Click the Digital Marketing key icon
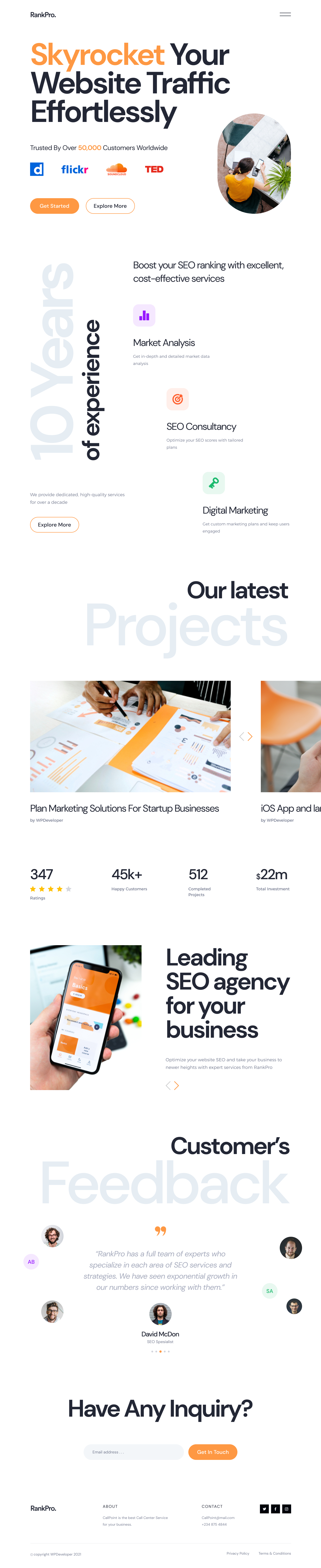321x1568 pixels. point(214,483)
